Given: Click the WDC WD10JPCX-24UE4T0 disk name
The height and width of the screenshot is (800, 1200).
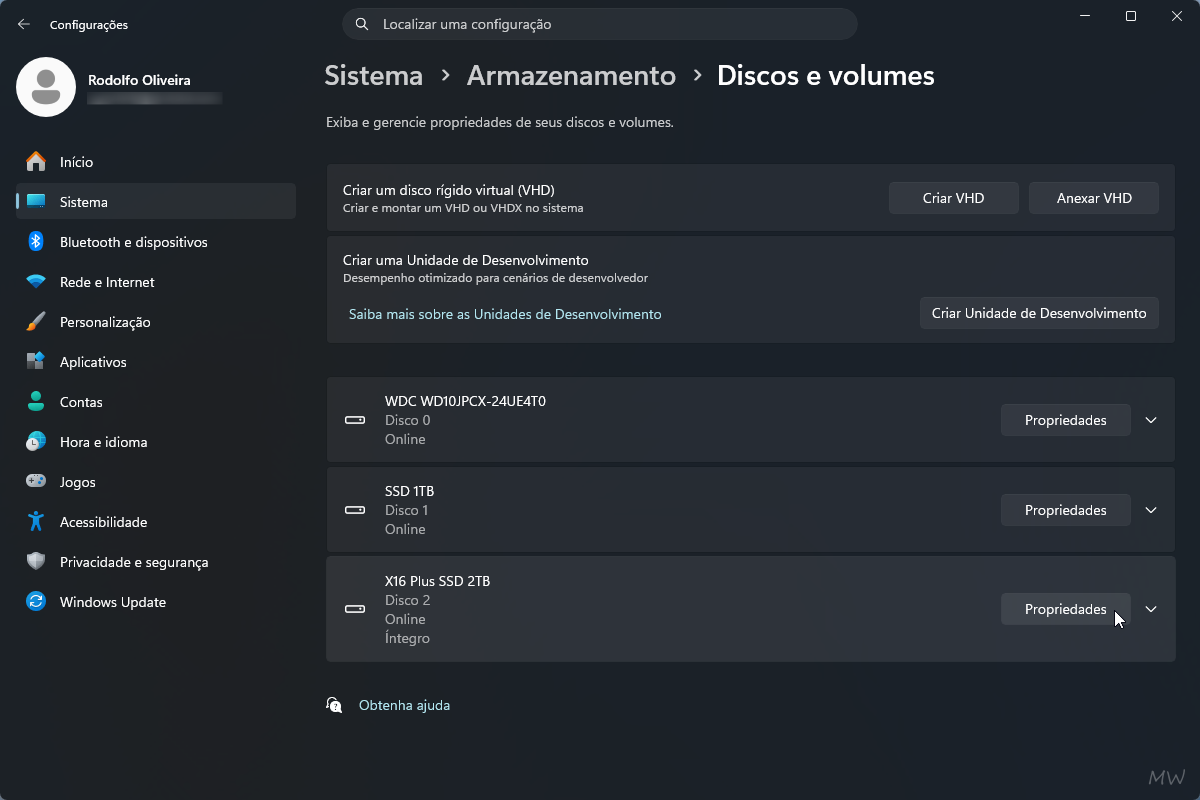Looking at the screenshot, I should 465,401.
